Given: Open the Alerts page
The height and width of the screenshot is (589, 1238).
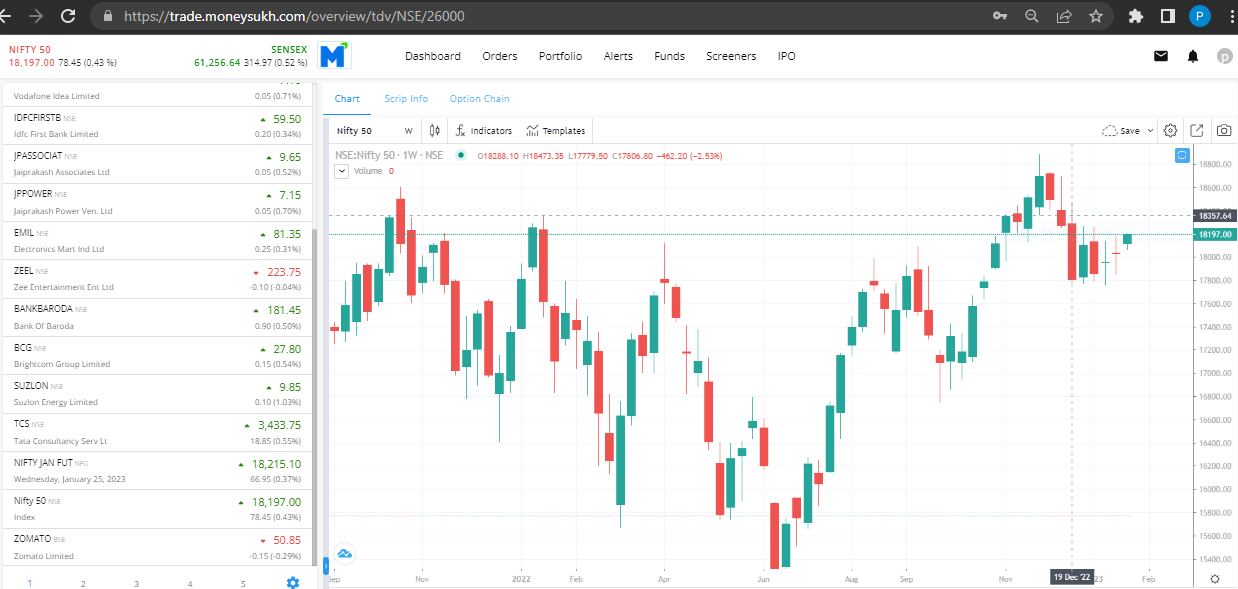Looking at the screenshot, I should tap(618, 56).
